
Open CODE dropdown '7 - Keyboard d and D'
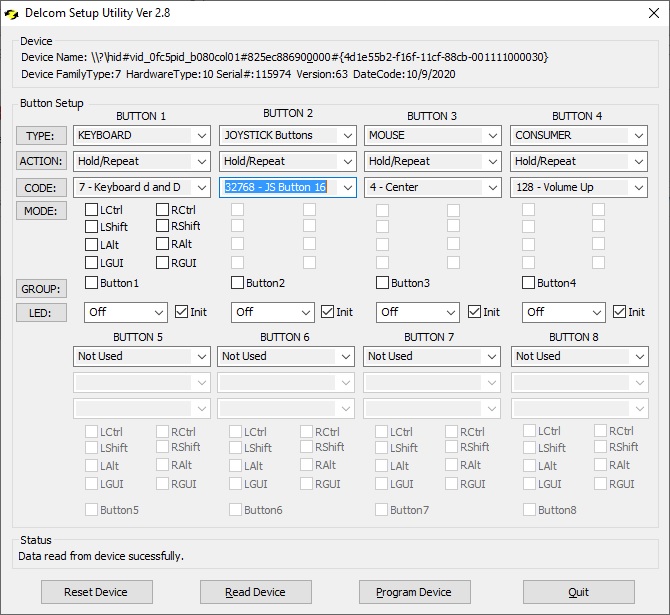[x=142, y=187]
